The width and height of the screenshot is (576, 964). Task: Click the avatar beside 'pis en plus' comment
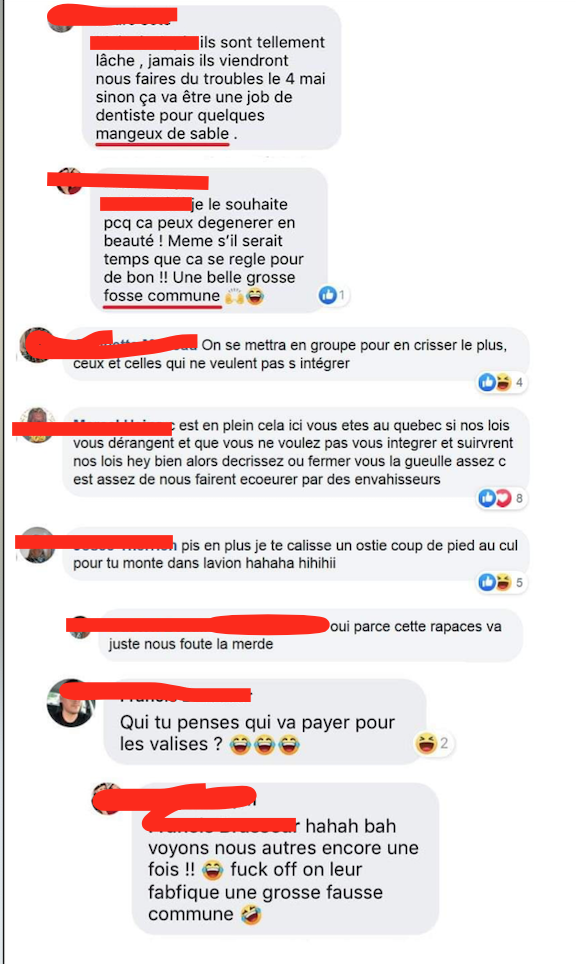[36, 545]
